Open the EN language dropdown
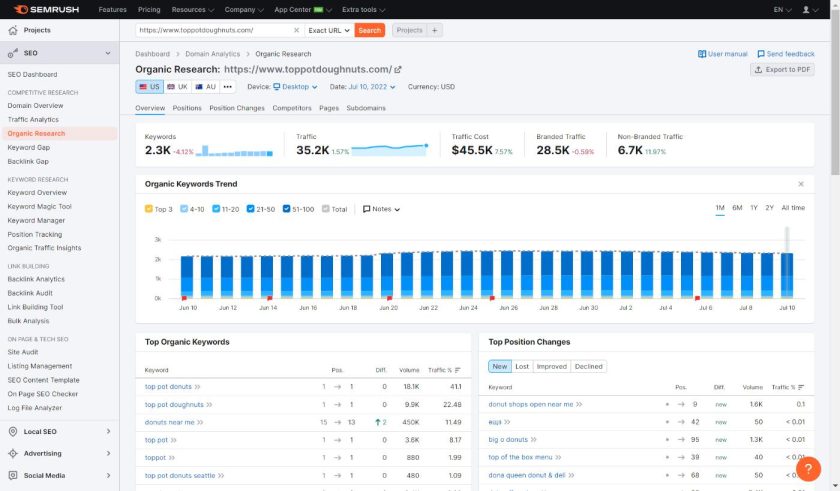This screenshot has width=840, height=491. coord(782,10)
